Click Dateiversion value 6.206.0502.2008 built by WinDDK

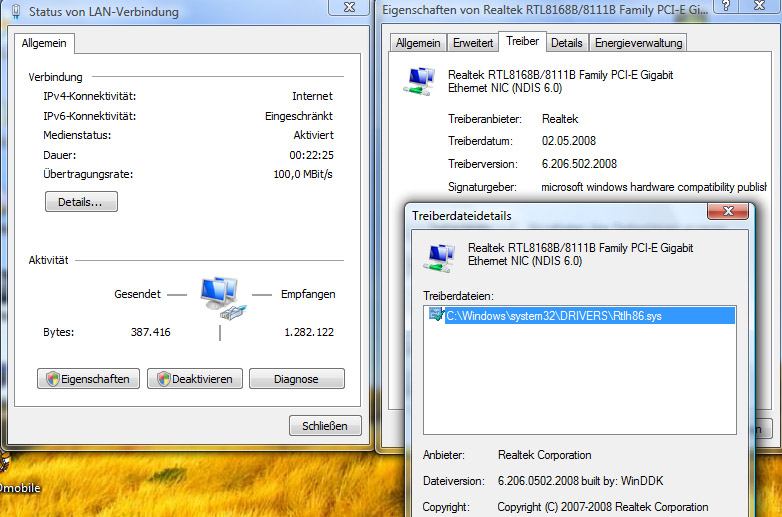coord(581,481)
